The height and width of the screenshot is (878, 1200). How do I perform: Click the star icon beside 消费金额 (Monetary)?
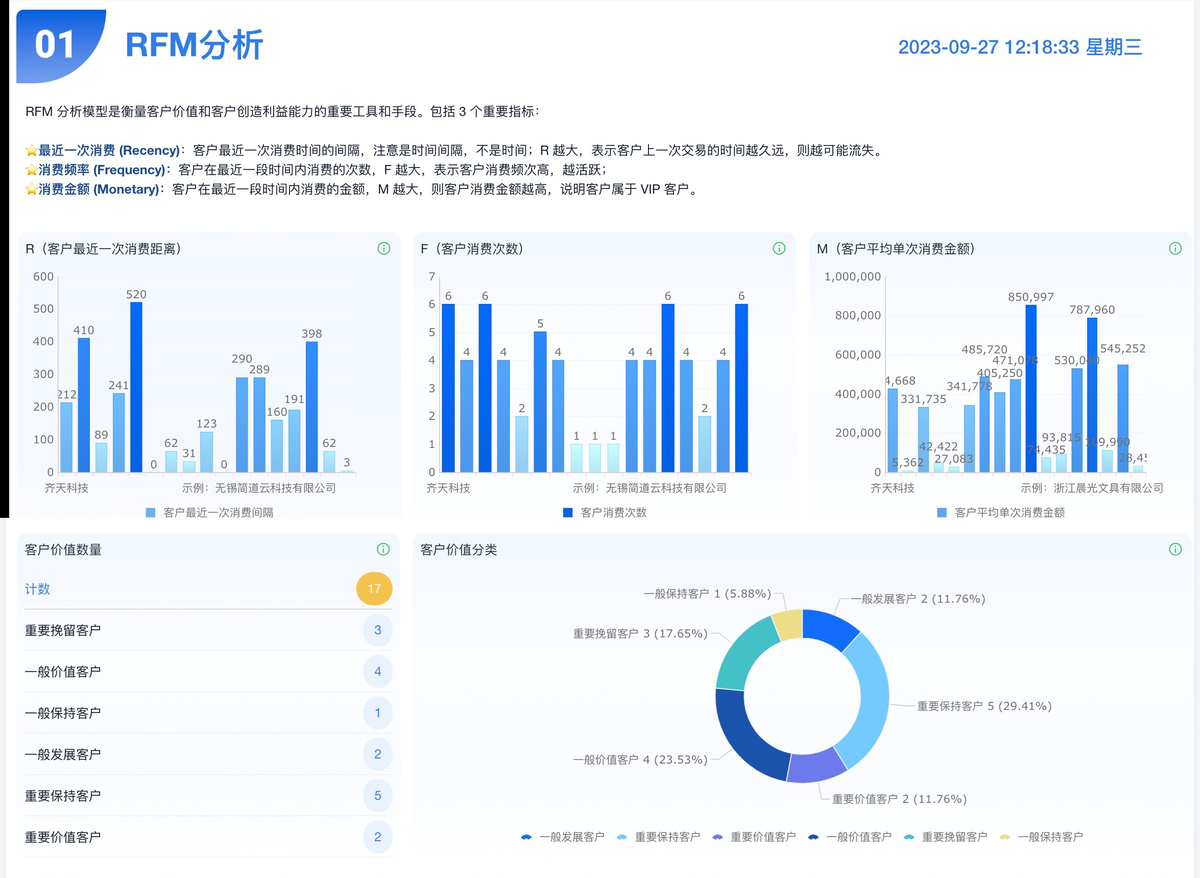click(x=31, y=189)
